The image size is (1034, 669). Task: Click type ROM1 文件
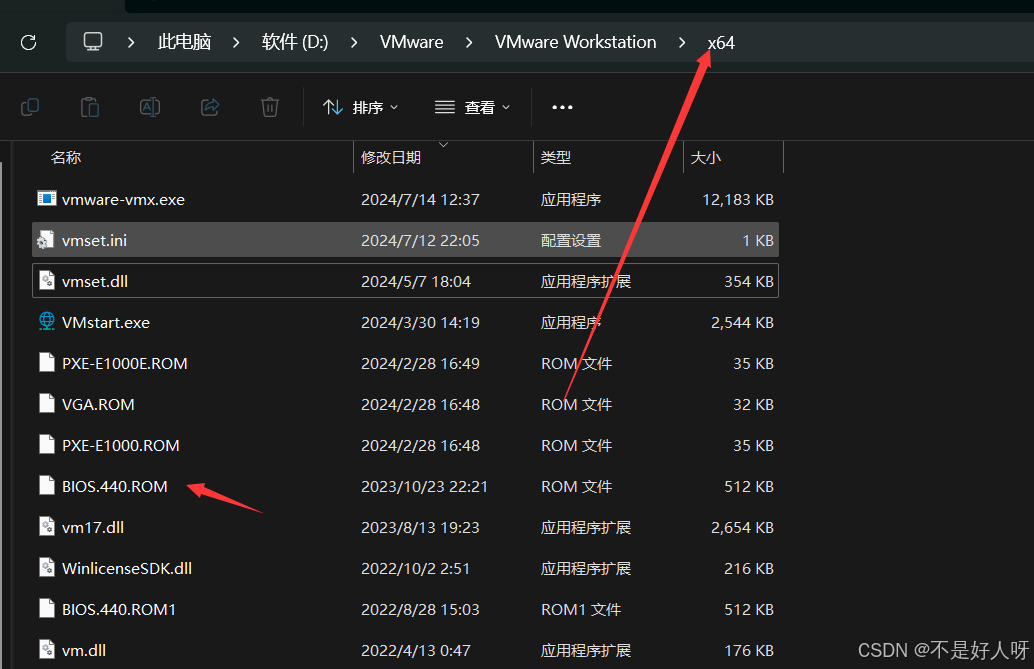point(581,609)
